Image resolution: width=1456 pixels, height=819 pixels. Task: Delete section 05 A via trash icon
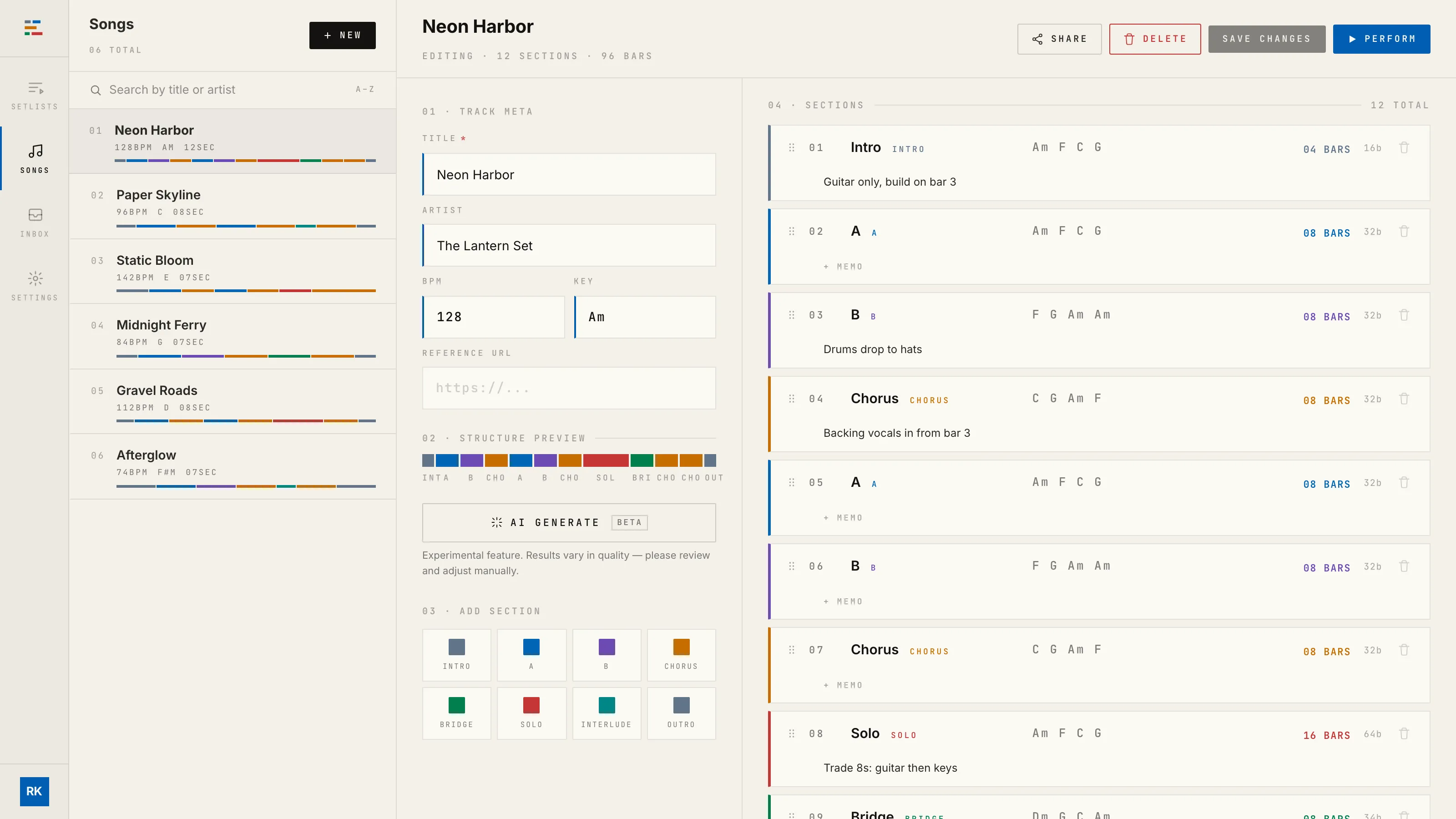(1404, 482)
